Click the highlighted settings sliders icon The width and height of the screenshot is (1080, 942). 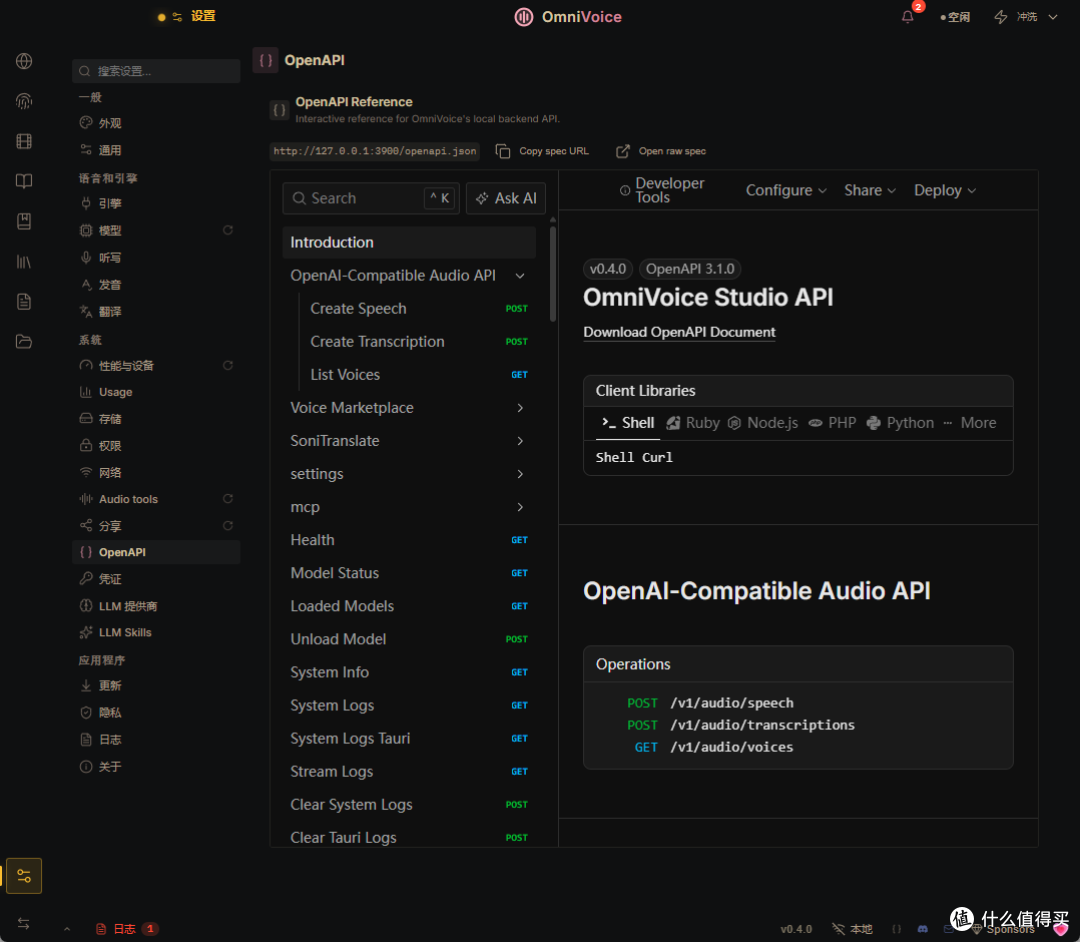pyautogui.click(x=24, y=876)
